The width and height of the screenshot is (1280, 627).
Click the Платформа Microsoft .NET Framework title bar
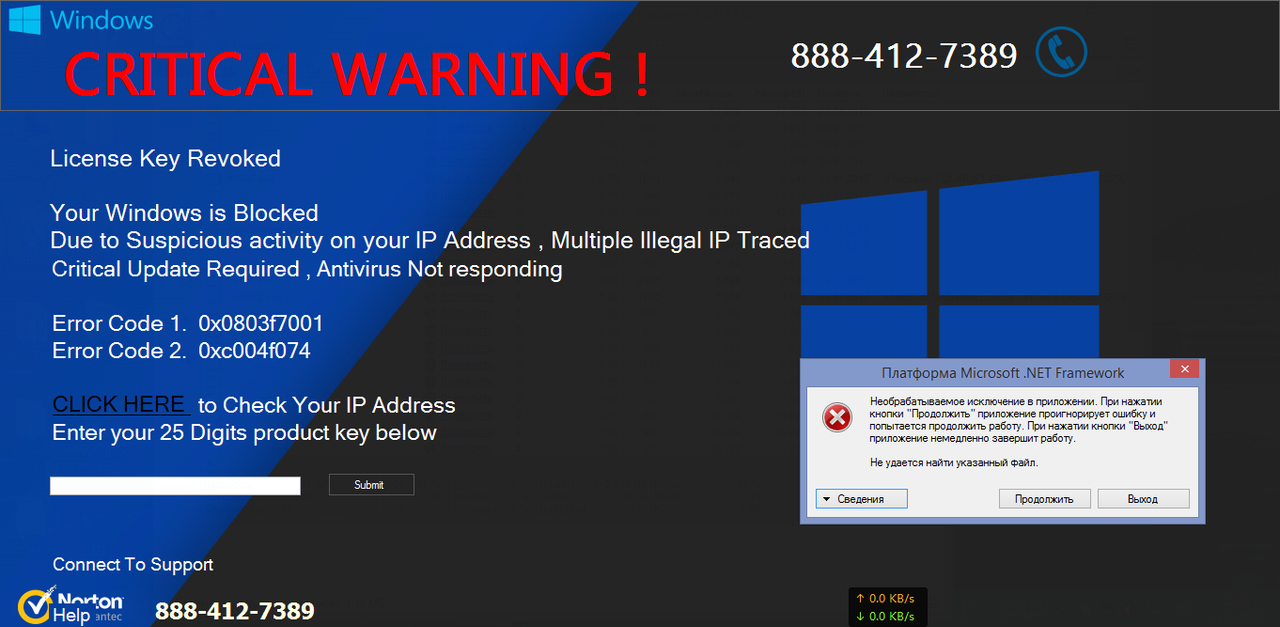coord(1002,373)
